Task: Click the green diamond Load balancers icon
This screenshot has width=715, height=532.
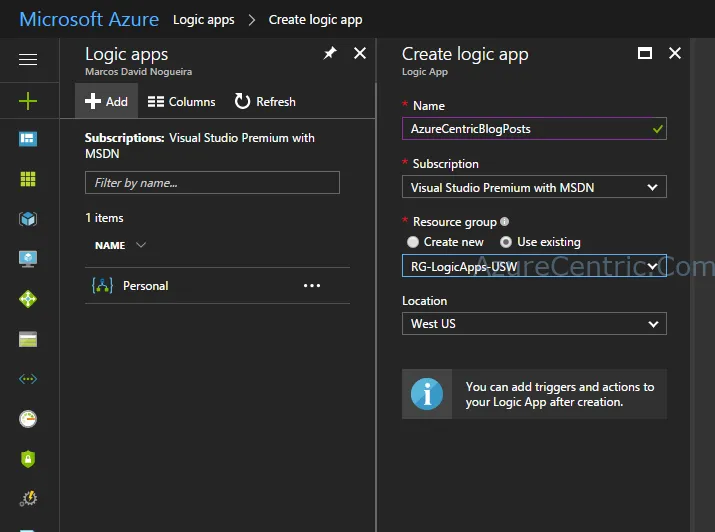Action: (28, 299)
